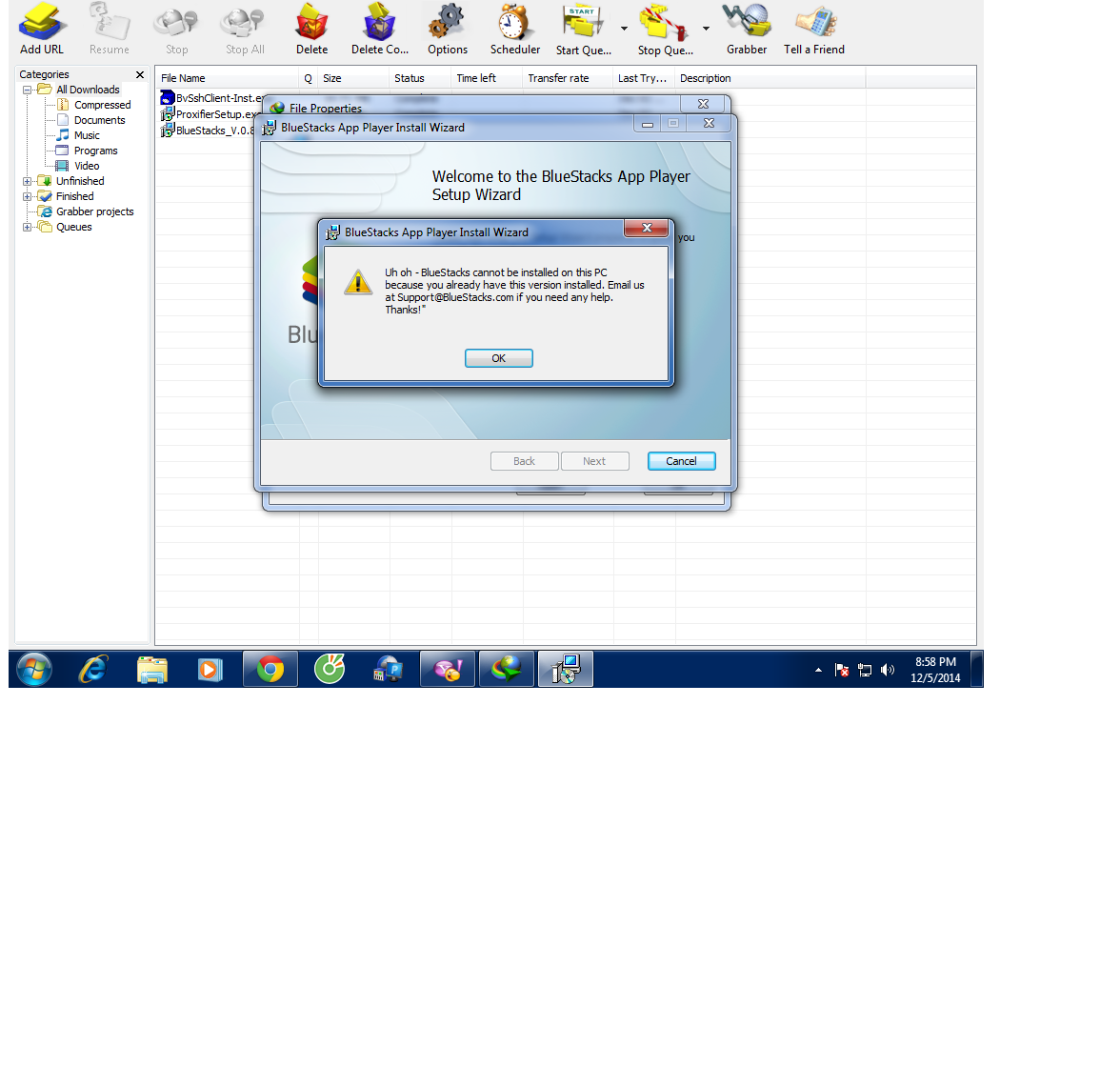Switch to Google Chrome on the taskbar
The image size is (1120, 1067).
point(270,669)
